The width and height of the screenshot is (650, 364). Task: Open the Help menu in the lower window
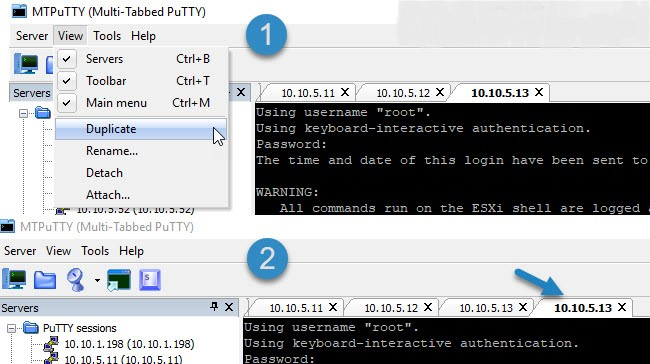tap(131, 251)
